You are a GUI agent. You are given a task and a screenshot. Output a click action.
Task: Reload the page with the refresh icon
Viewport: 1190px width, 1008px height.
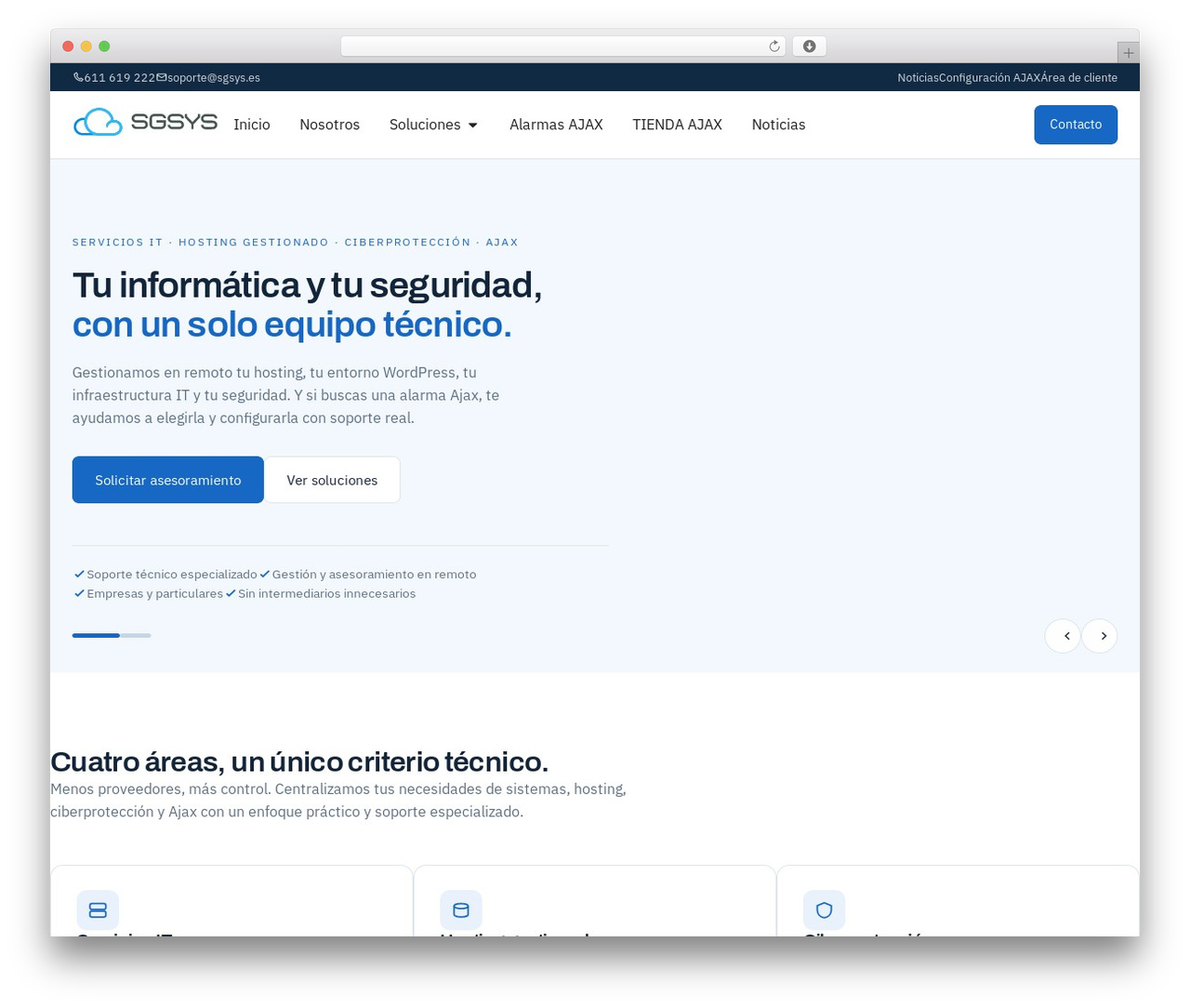tap(773, 46)
